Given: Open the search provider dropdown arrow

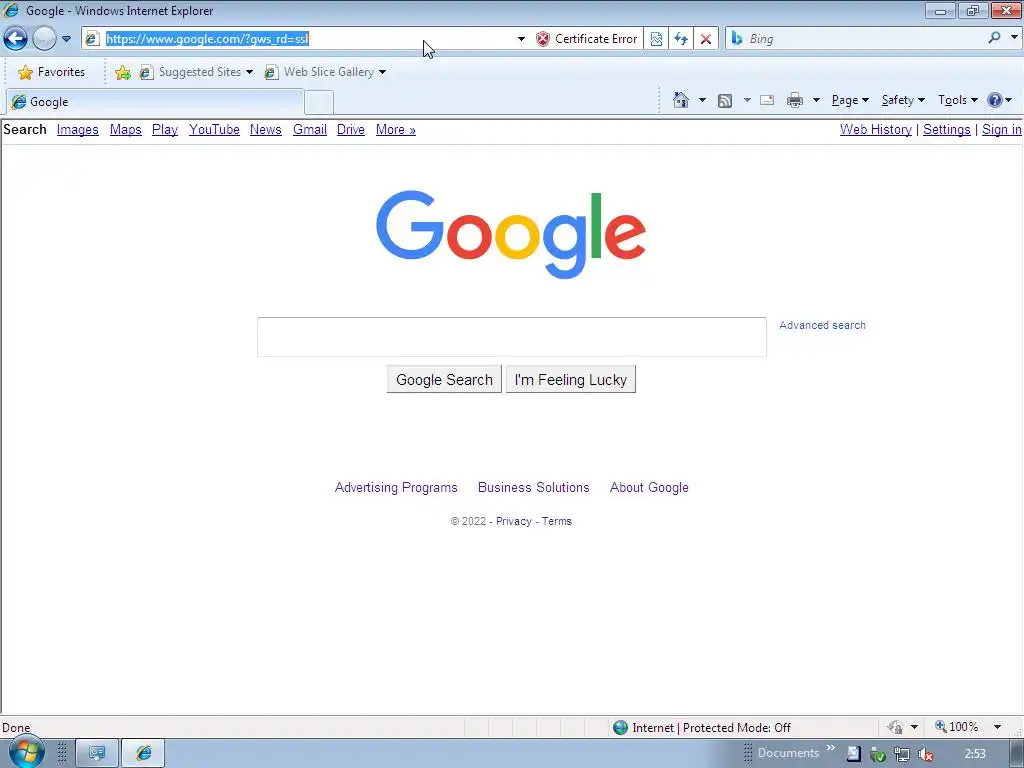Looking at the screenshot, I should click(1014, 38).
